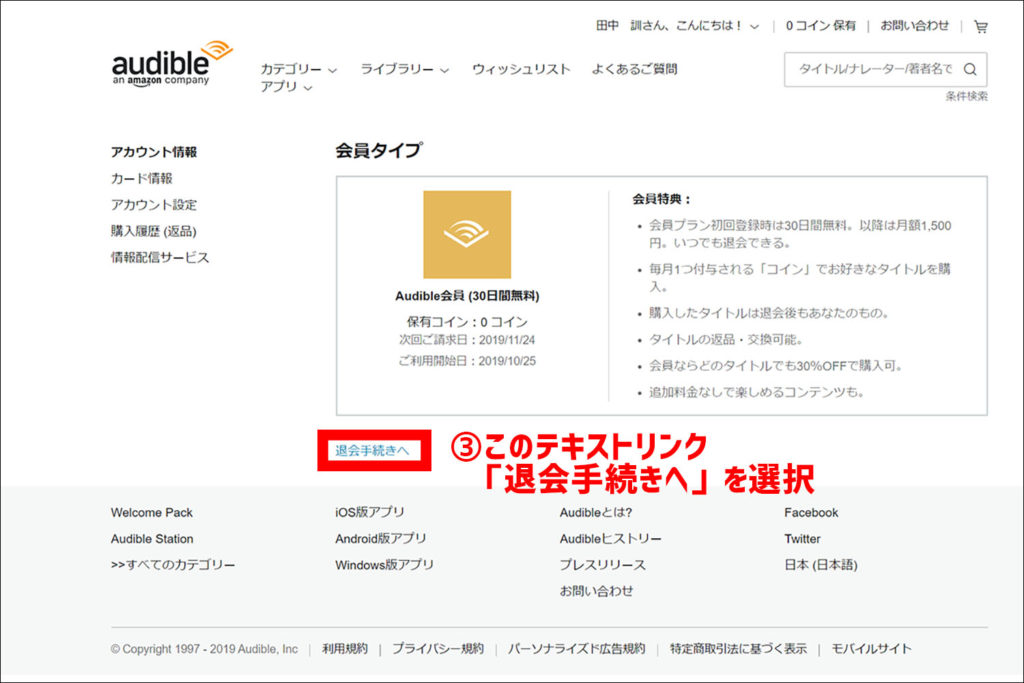
Task: Click the gold Audible membership badge
Action: tap(467, 234)
